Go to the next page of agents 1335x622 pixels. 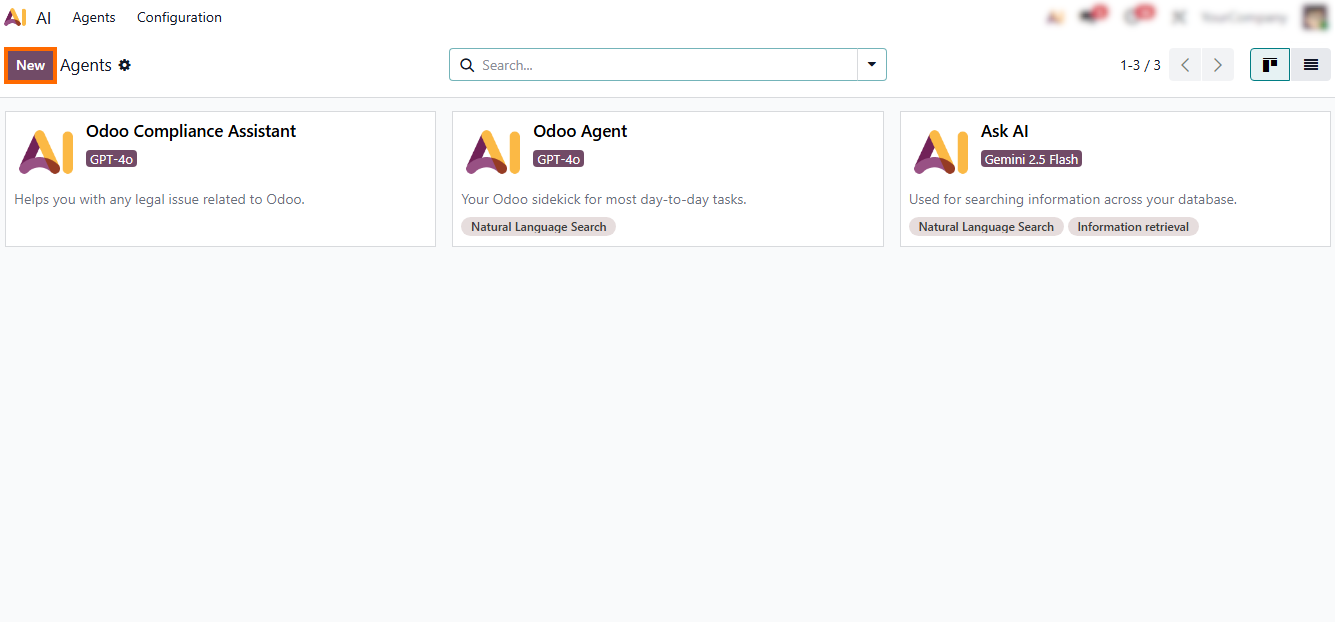[x=1217, y=65]
